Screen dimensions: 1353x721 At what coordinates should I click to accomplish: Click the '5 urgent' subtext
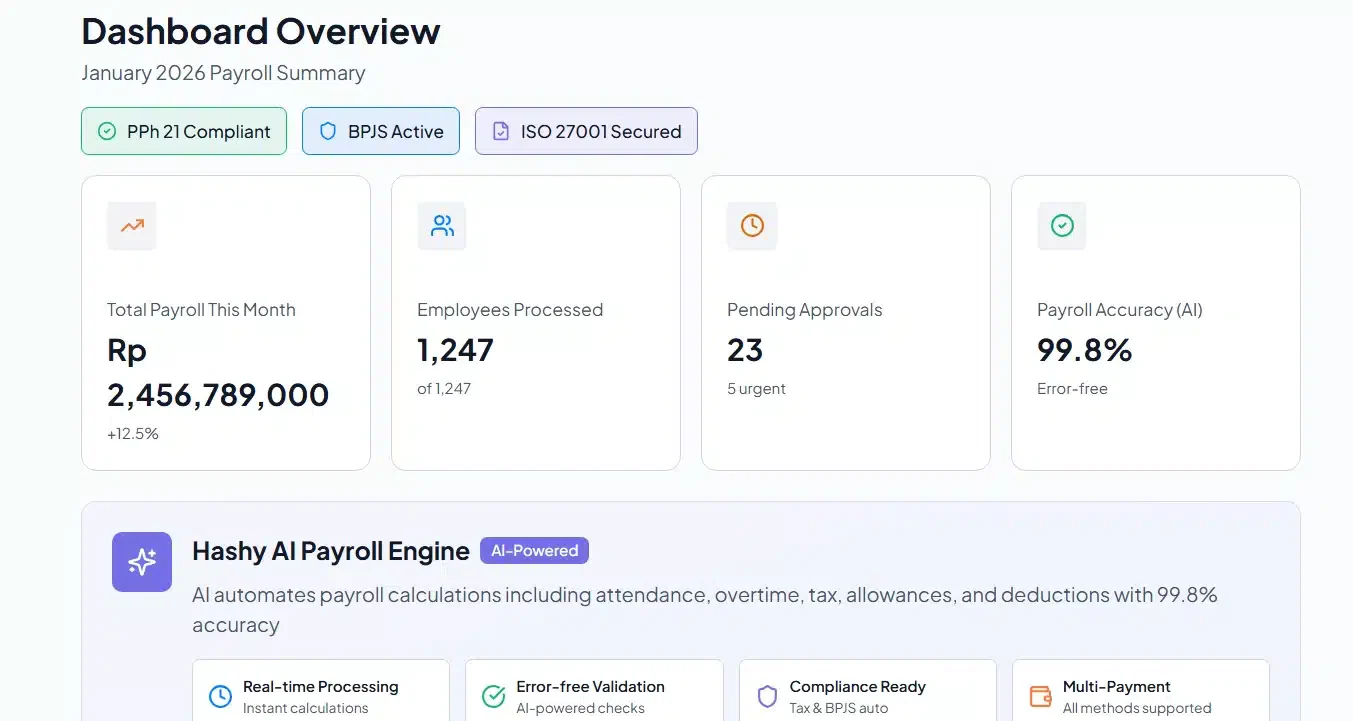tap(756, 389)
